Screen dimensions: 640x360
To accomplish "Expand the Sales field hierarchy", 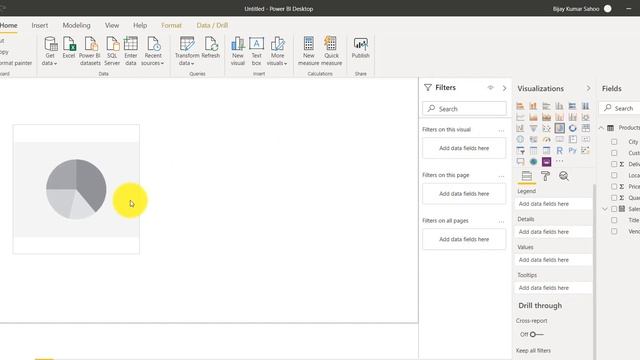I will point(605,209).
